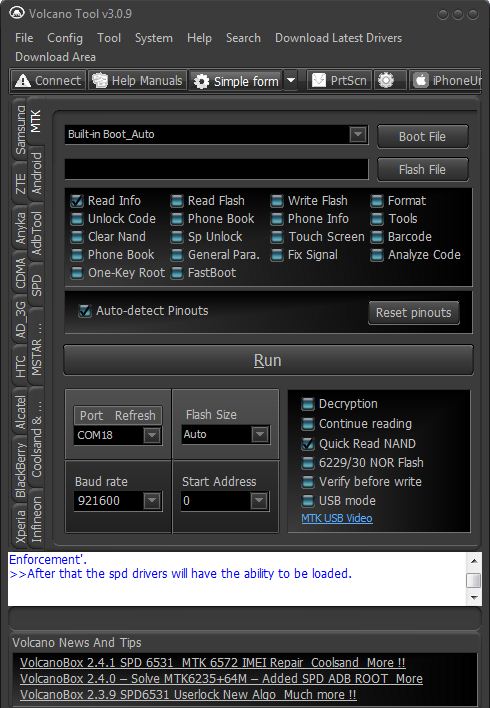
Task: Expand the COM18 port dropdown
Action: click(152, 435)
